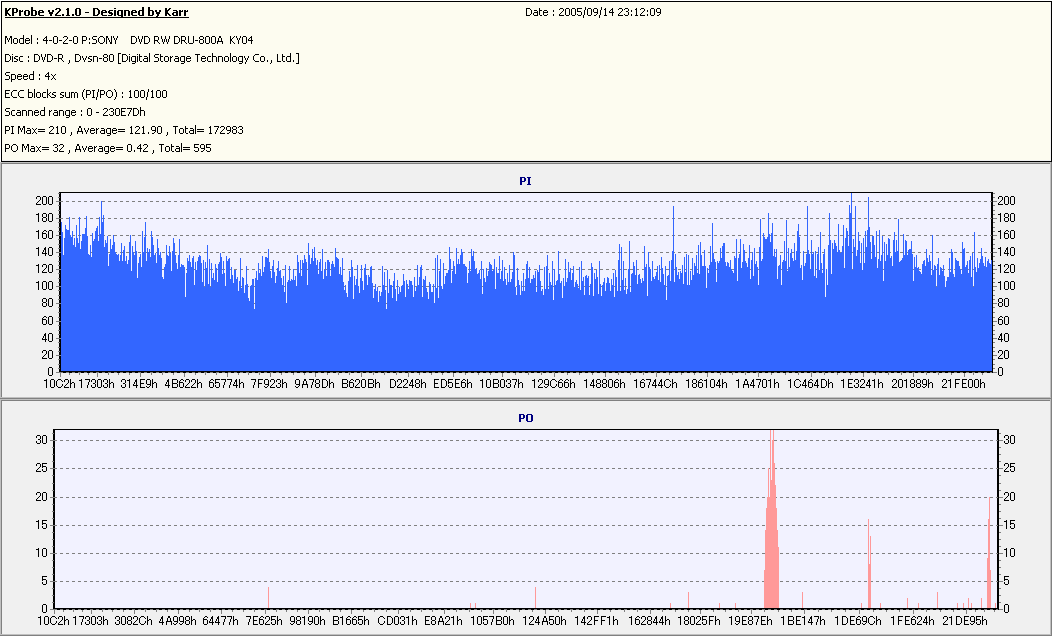The image size is (1052, 636).
Task: Select the 16744Ch axis label
Action: coord(655,384)
